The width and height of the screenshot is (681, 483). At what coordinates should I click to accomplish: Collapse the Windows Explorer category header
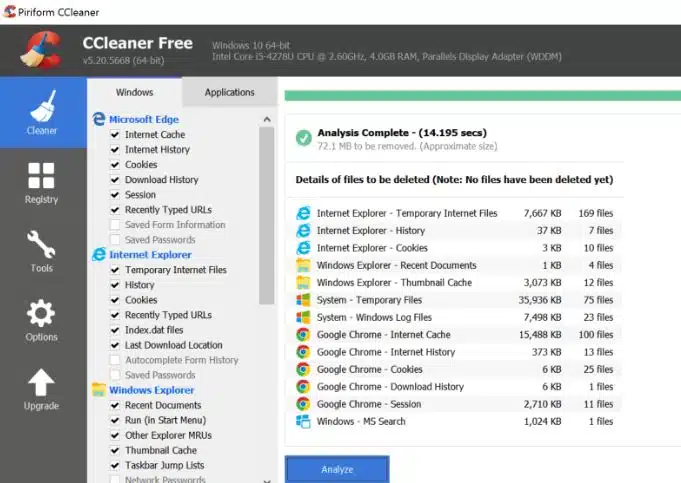(152, 390)
